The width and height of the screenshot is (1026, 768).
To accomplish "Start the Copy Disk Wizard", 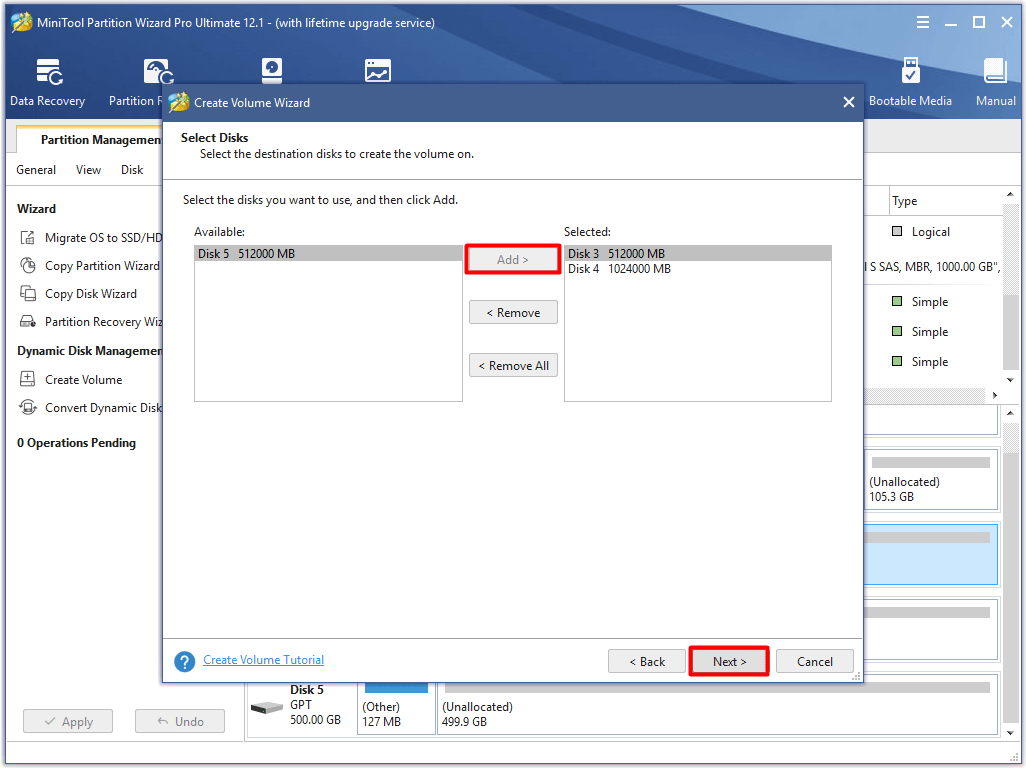I will tap(91, 294).
